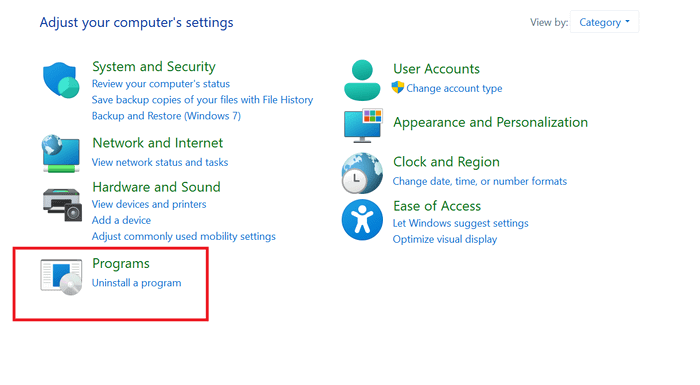Click the System and Security shield icon
The width and height of the screenshot is (700, 385).
pos(61,80)
